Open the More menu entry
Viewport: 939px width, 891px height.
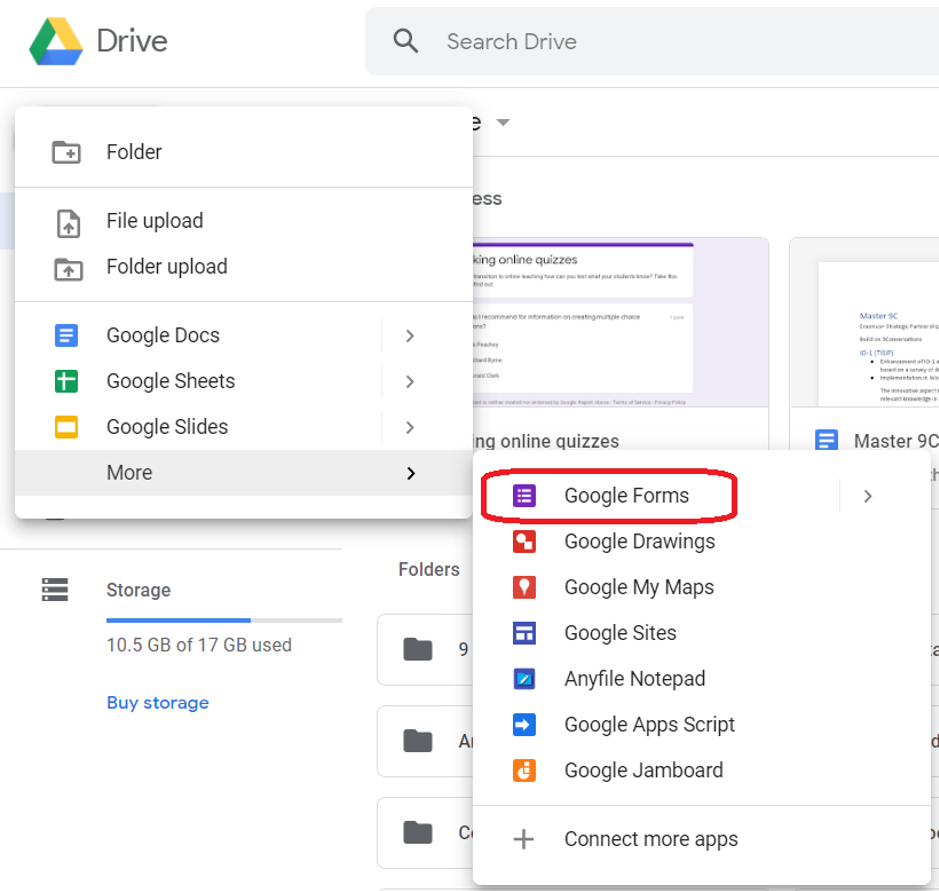click(x=244, y=473)
